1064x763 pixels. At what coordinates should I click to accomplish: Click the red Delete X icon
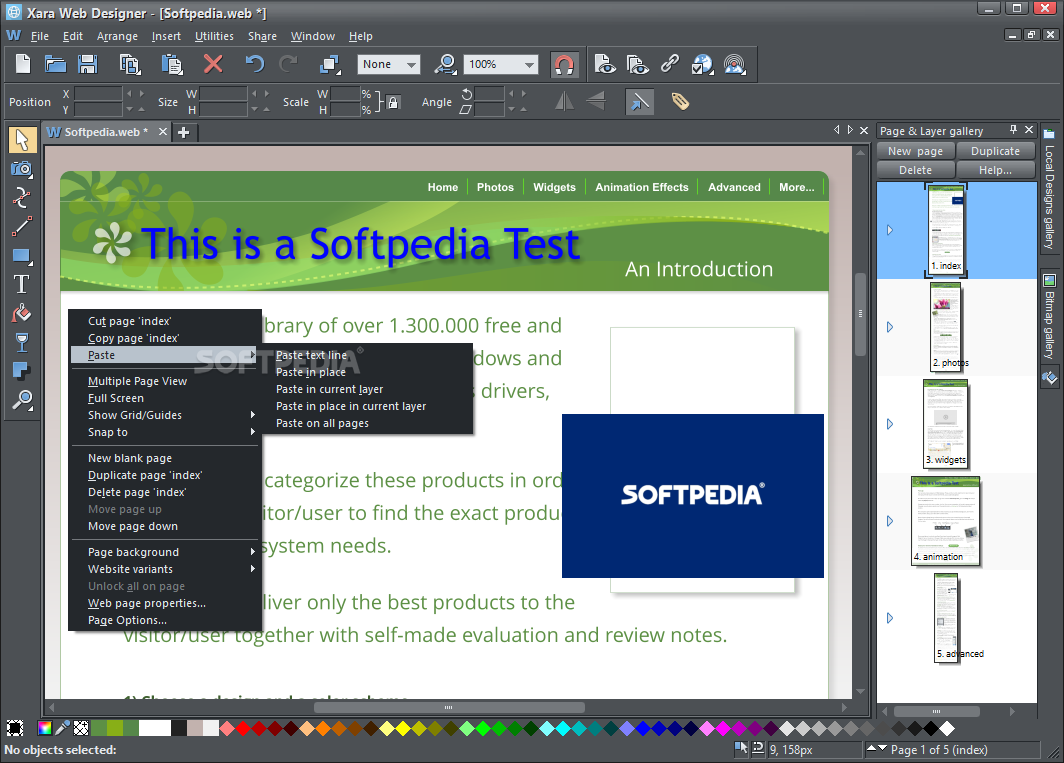(x=213, y=64)
